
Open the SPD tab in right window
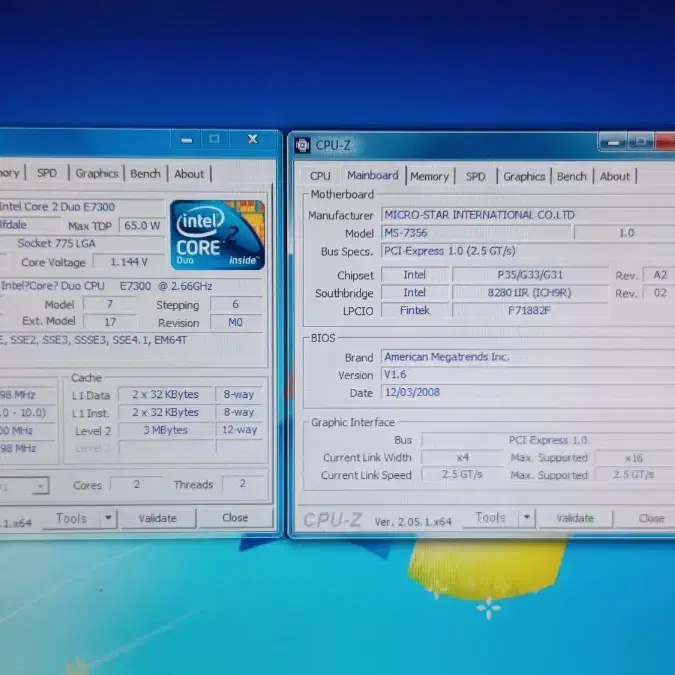click(x=475, y=176)
